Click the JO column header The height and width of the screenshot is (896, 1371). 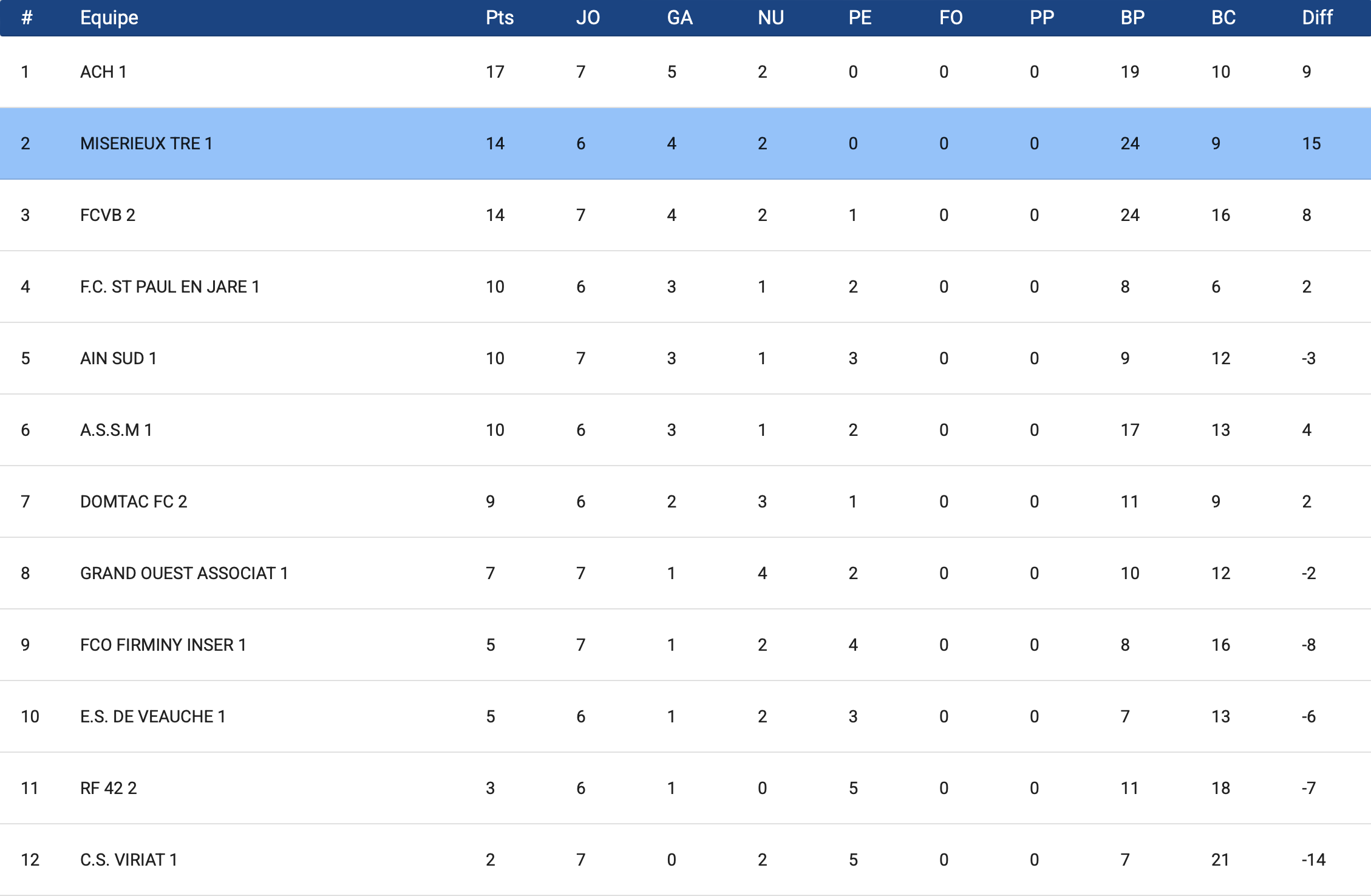pos(588,18)
